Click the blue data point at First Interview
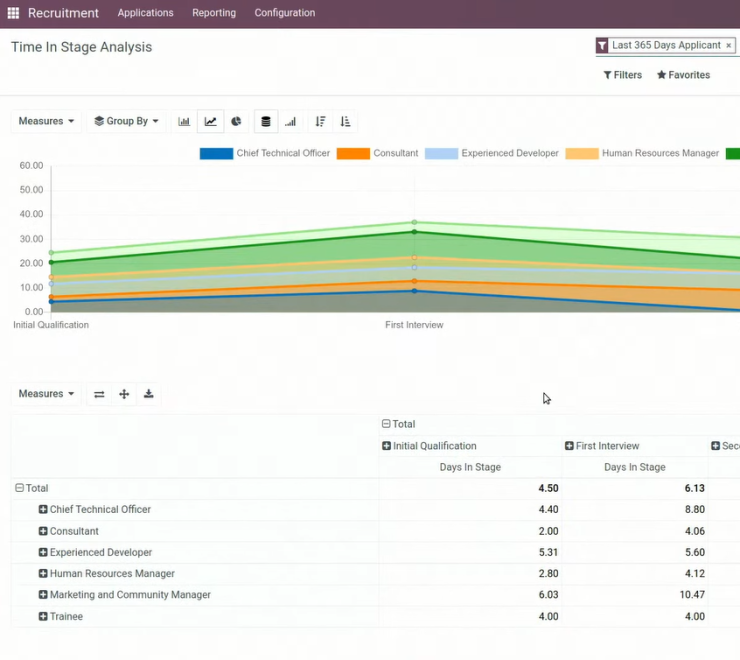The height and width of the screenshot is (660, 740). point(414,291)
